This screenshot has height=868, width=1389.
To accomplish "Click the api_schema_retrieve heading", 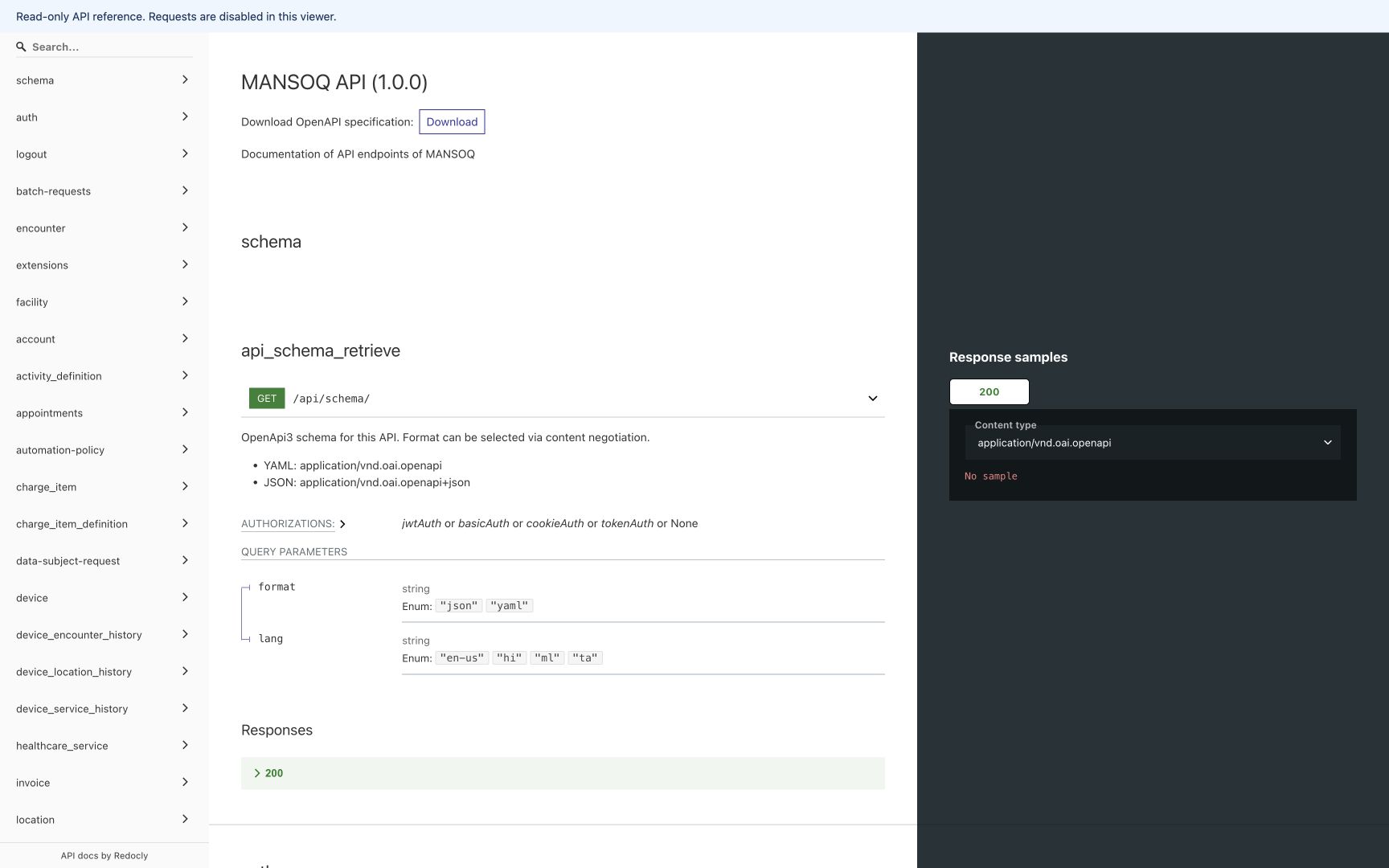I will pyautogui.click(x=321, y=350).
